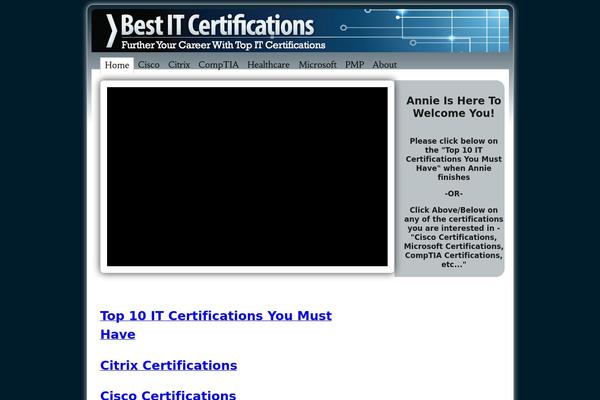Open Top 10 IT Certifications You Must Have link

(x=216, y=325)
